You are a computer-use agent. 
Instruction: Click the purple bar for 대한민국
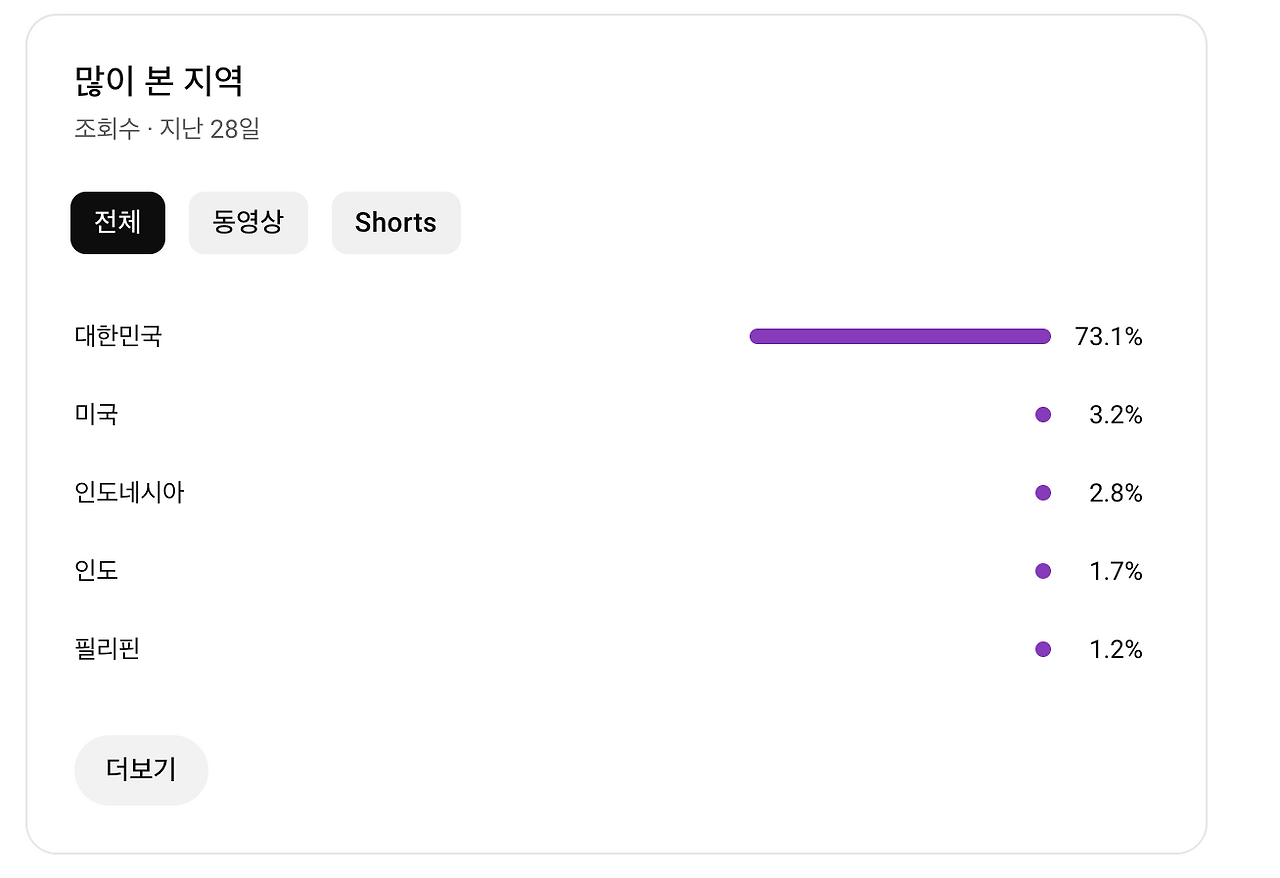pos(900,336)
